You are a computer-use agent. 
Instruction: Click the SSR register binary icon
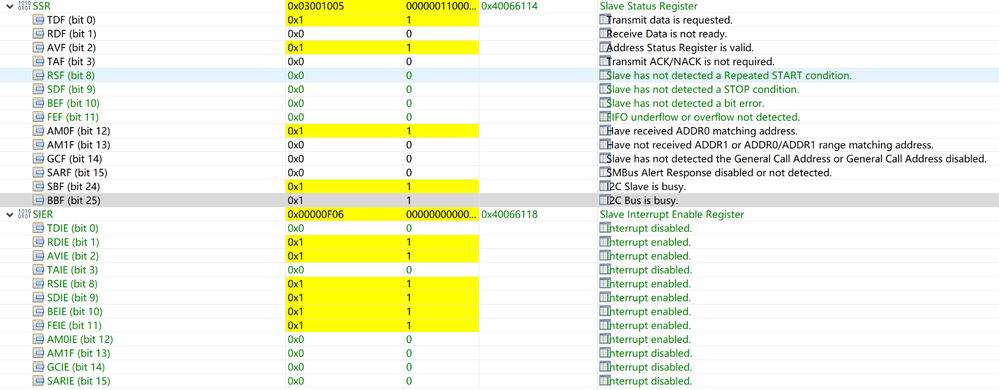point(24,6)
